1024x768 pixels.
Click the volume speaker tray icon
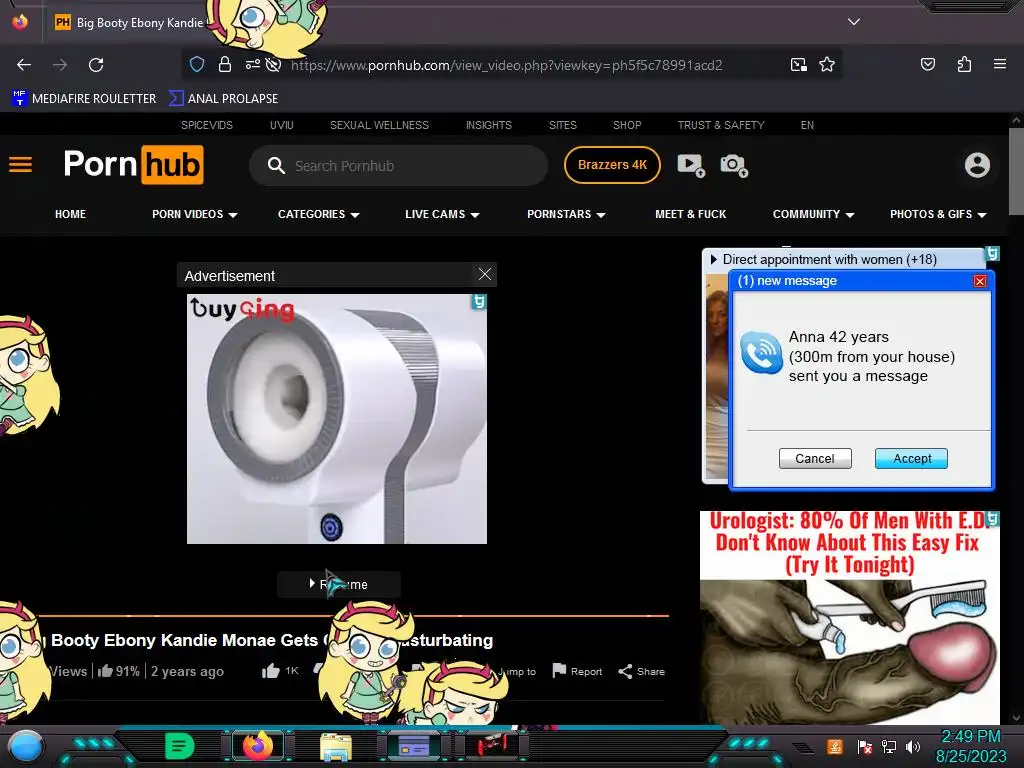(913, 746)
